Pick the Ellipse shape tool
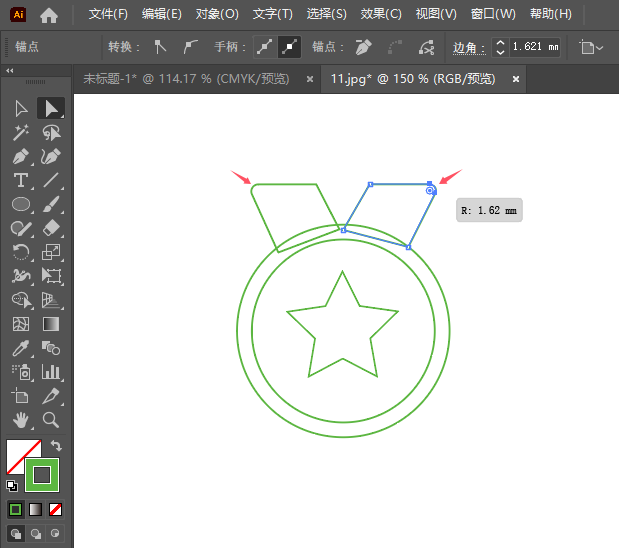619x548 pixels. coord(21,204)
